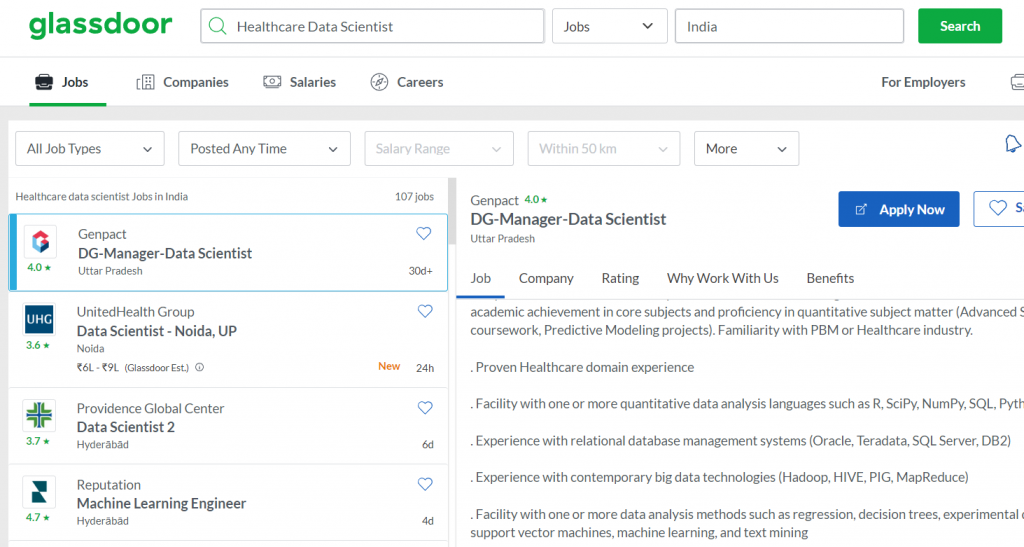Click the Genpact company logo
This screenshot has width=1024, height=547.
pyautogui.click(x=40, y=242)
